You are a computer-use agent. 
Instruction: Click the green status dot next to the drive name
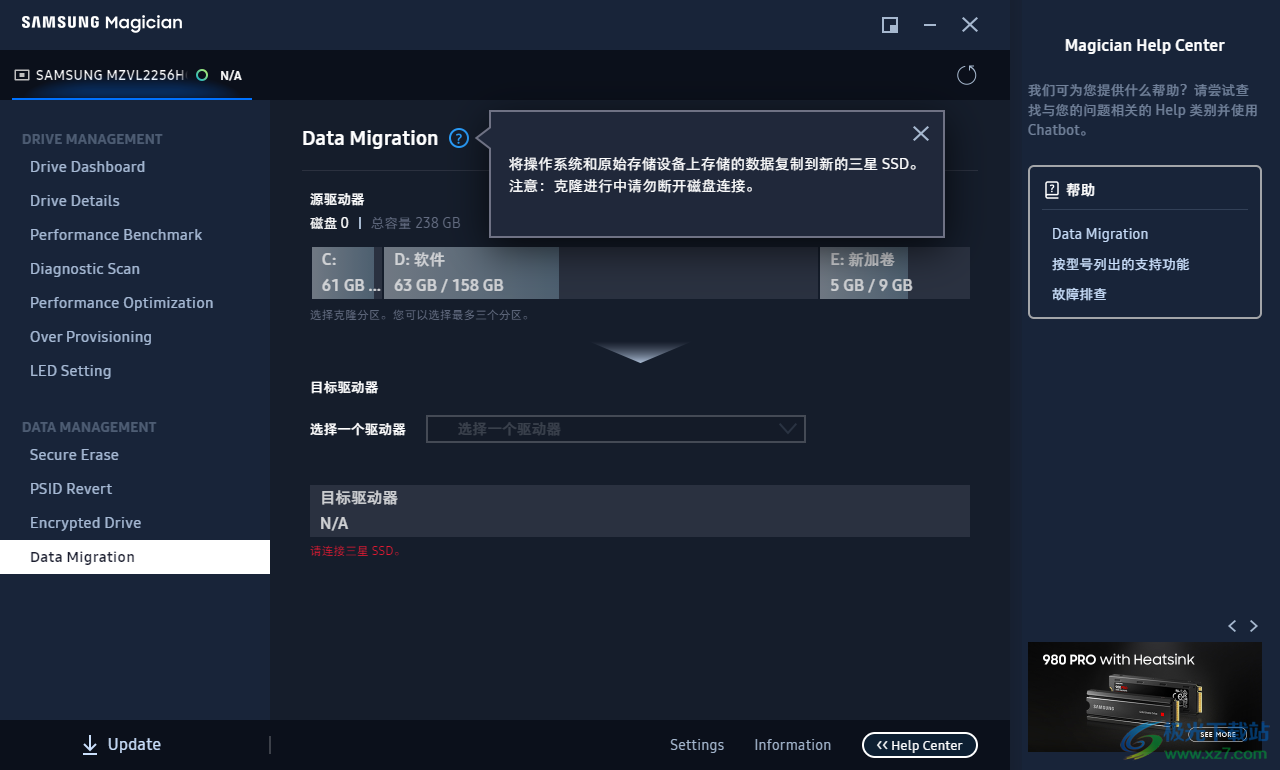click(x=203, y=74)
